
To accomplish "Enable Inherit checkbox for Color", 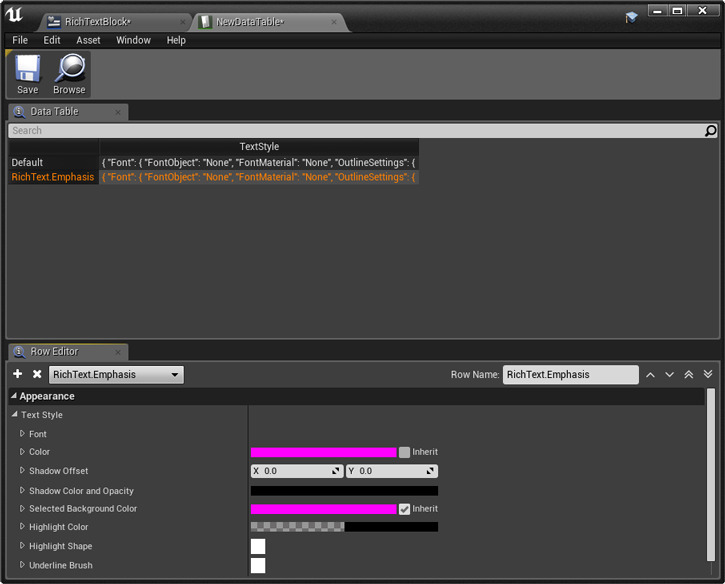I will 404,452.
